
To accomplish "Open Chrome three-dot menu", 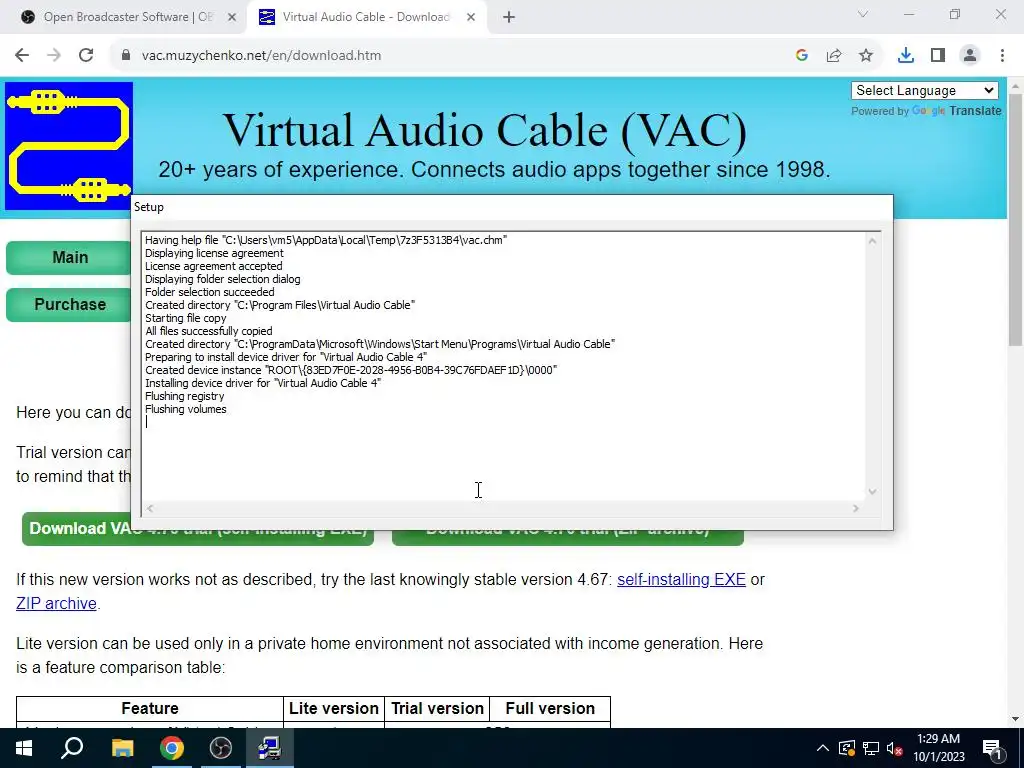I will 1002,56.
